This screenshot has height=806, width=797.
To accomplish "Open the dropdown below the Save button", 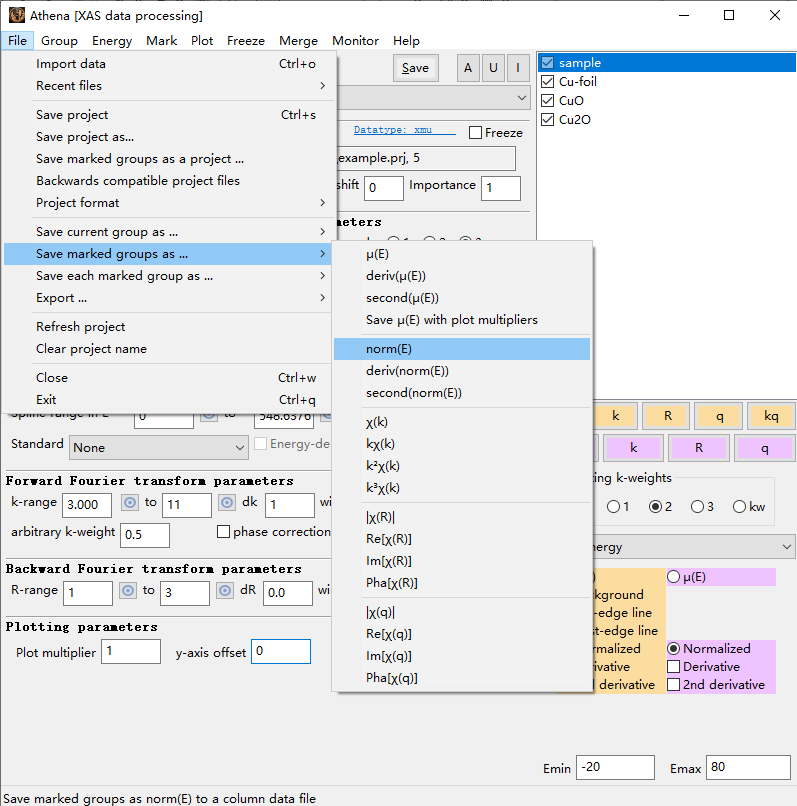I will coord(433,98).
